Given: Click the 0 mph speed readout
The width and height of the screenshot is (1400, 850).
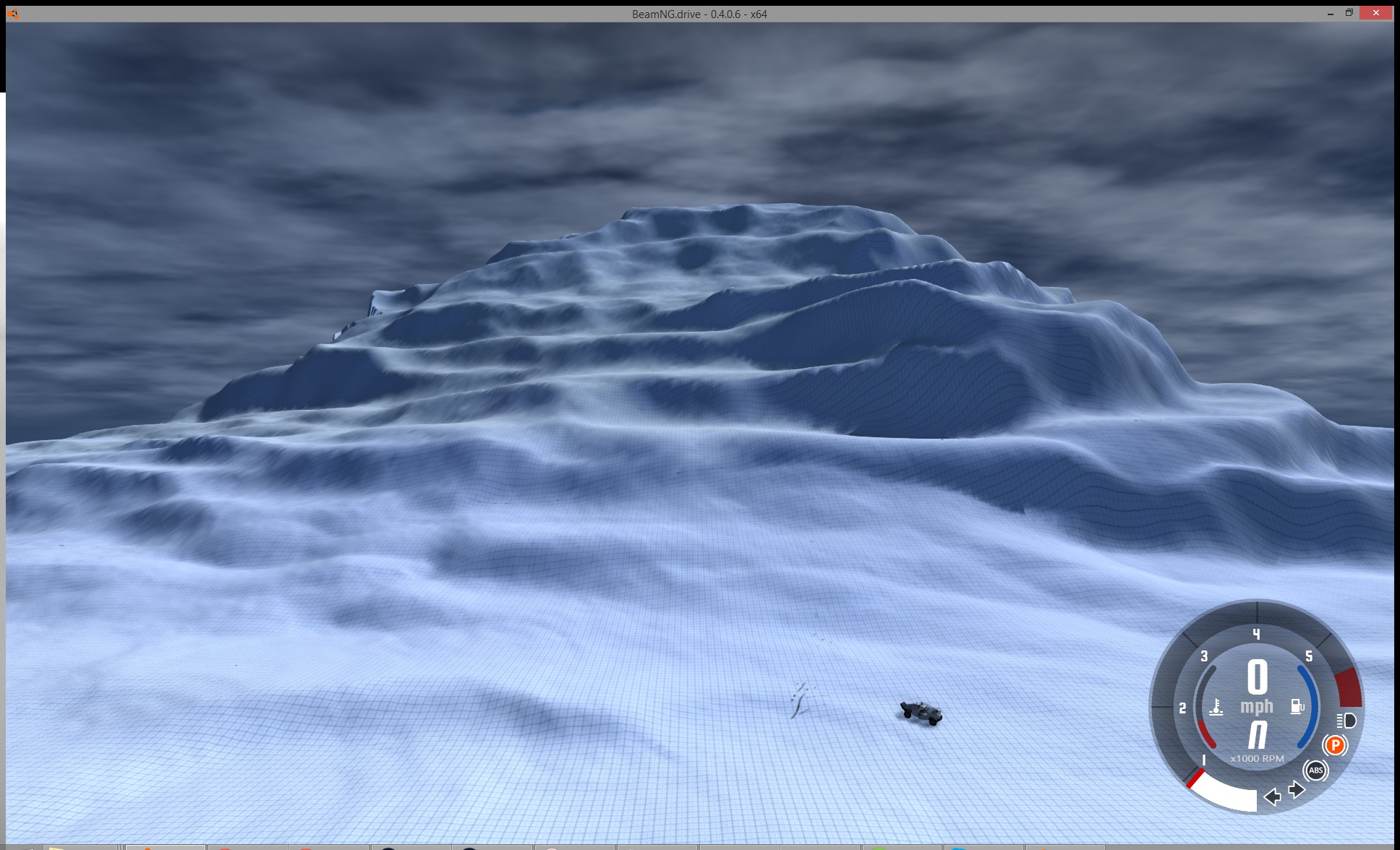Looking at the screenshot, I should [1258, 688].
